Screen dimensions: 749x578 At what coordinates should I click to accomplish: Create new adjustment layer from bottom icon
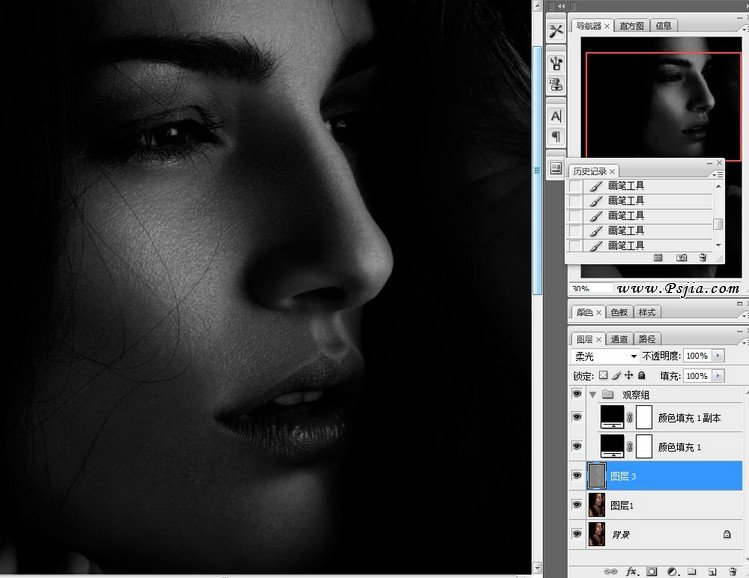[x=671, y=572]
